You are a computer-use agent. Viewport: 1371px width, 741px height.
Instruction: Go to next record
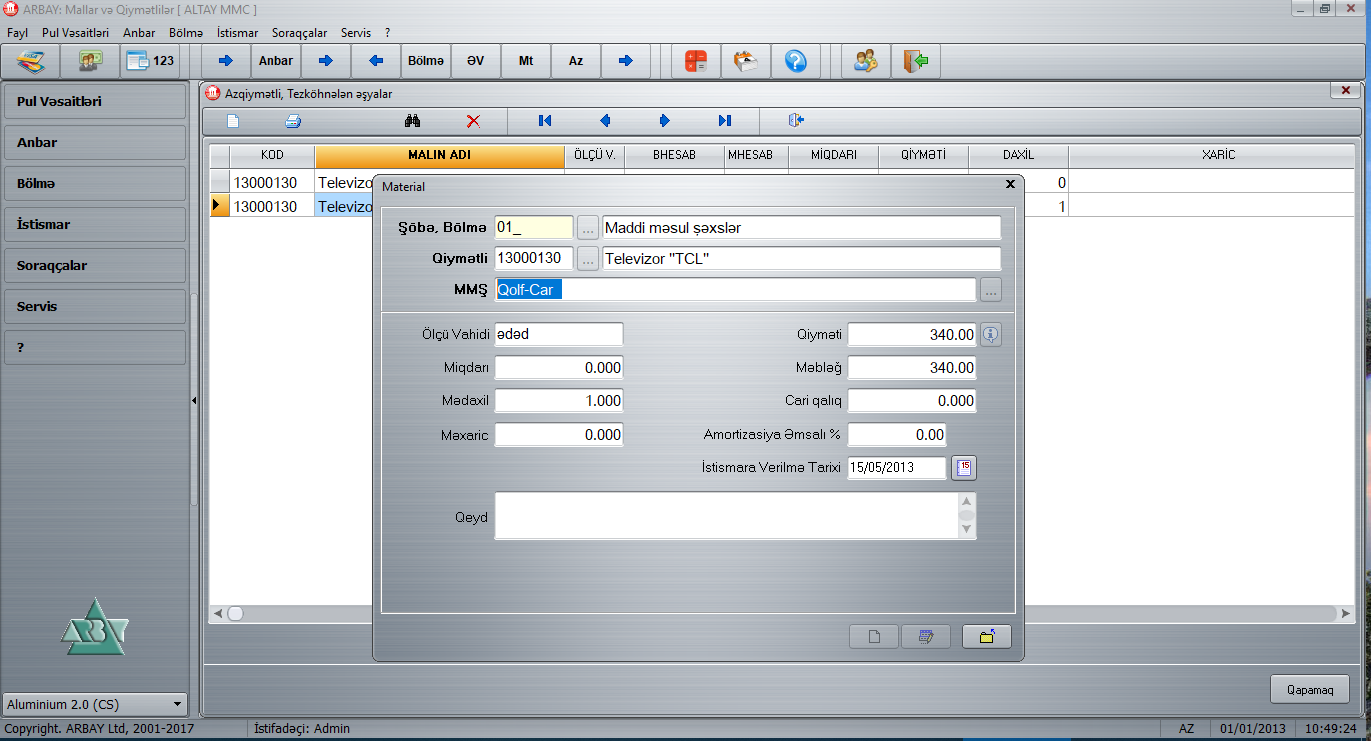pyautogui.click(x=665, y=121)
